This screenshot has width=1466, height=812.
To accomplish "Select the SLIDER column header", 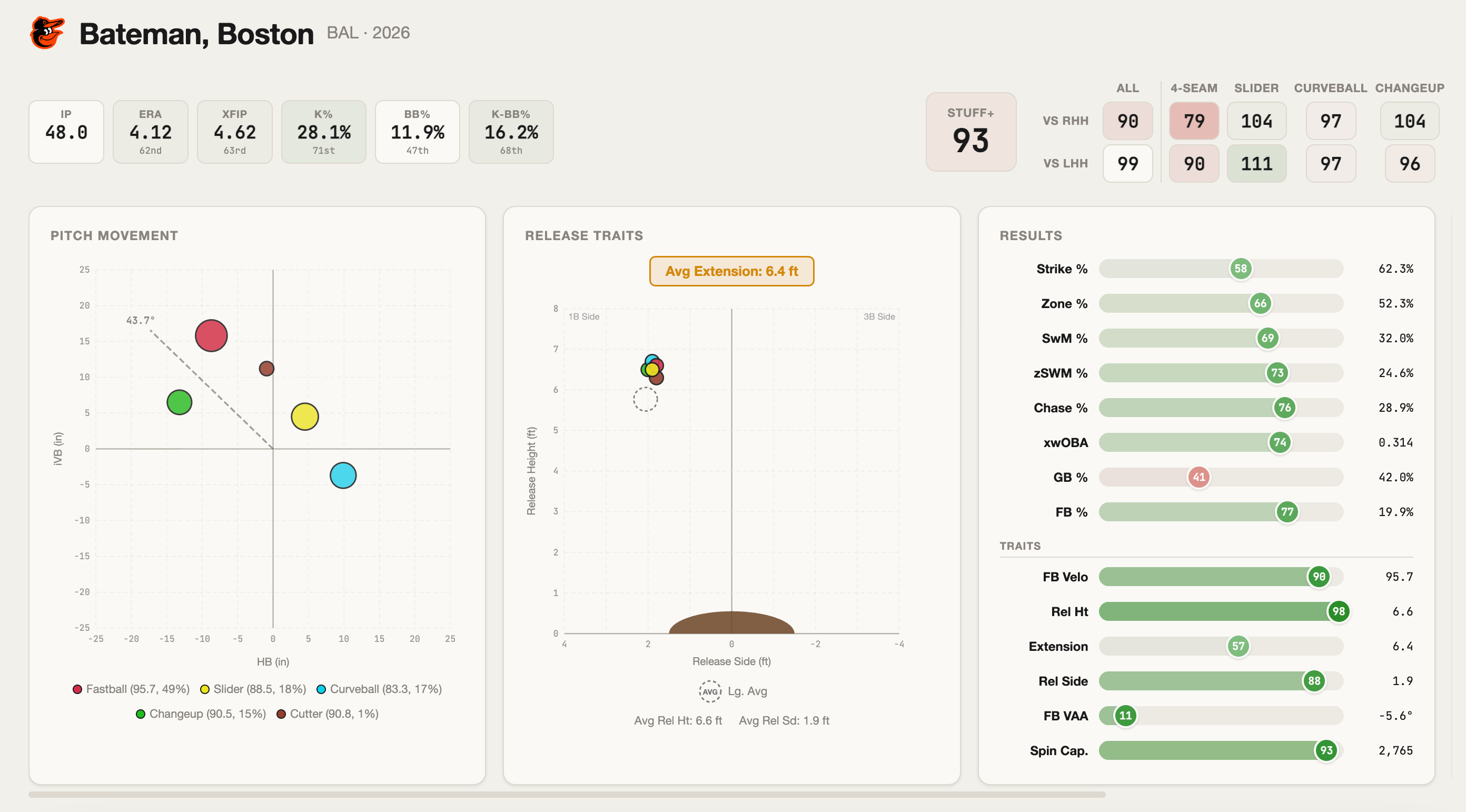I will (x=1256, y=88).
